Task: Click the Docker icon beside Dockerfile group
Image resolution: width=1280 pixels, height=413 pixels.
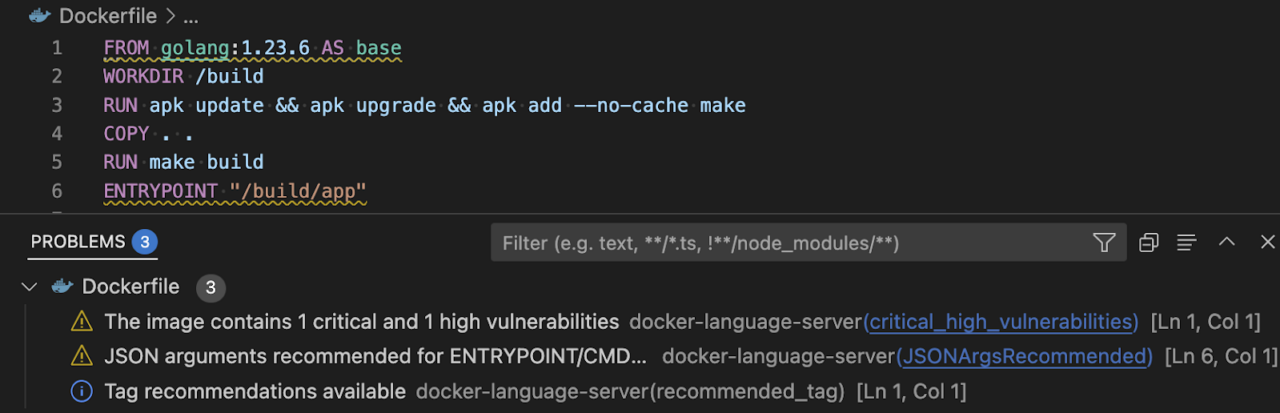Action: (x=63, y=287)
